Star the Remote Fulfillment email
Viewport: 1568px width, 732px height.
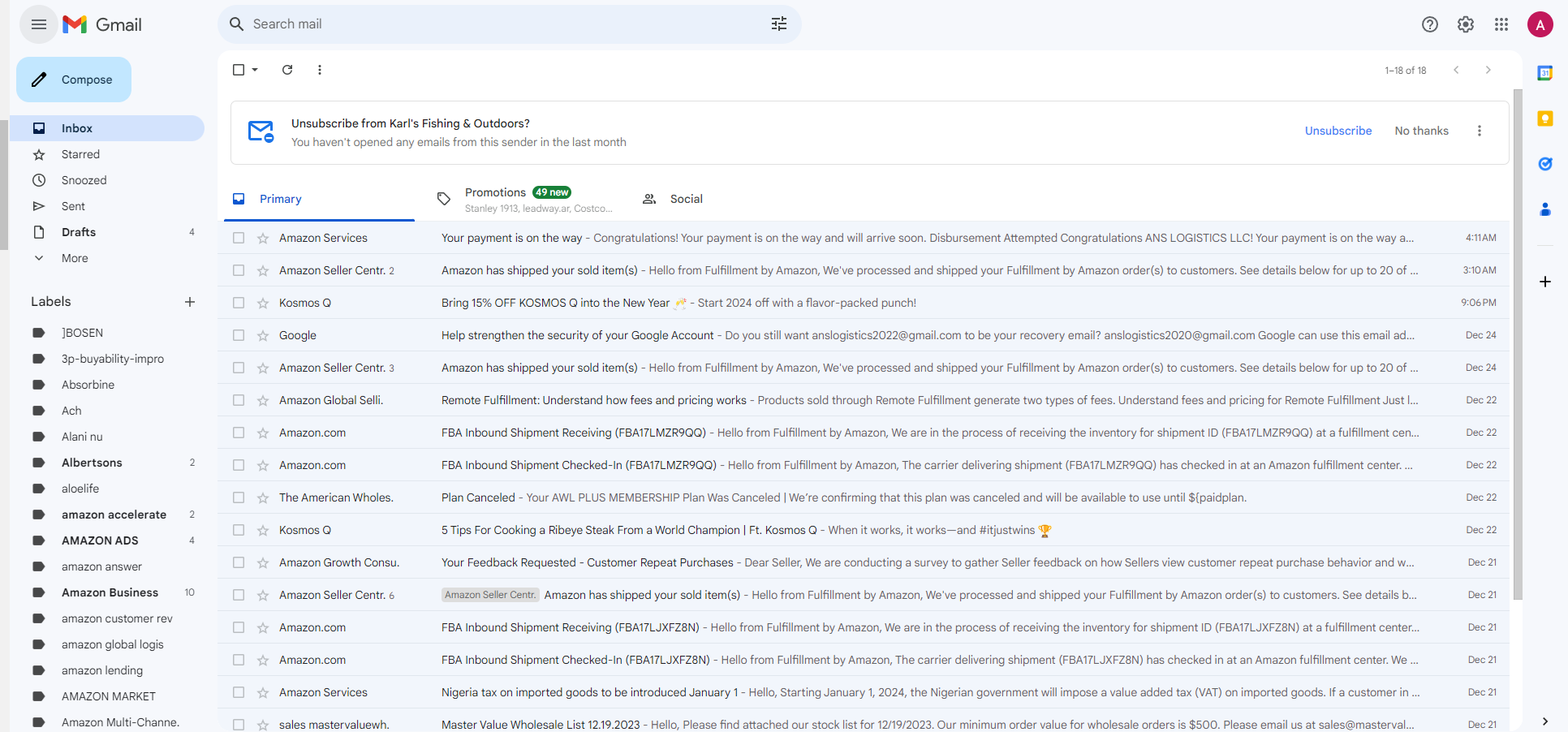pyautogui.click(x=263, y=400)
